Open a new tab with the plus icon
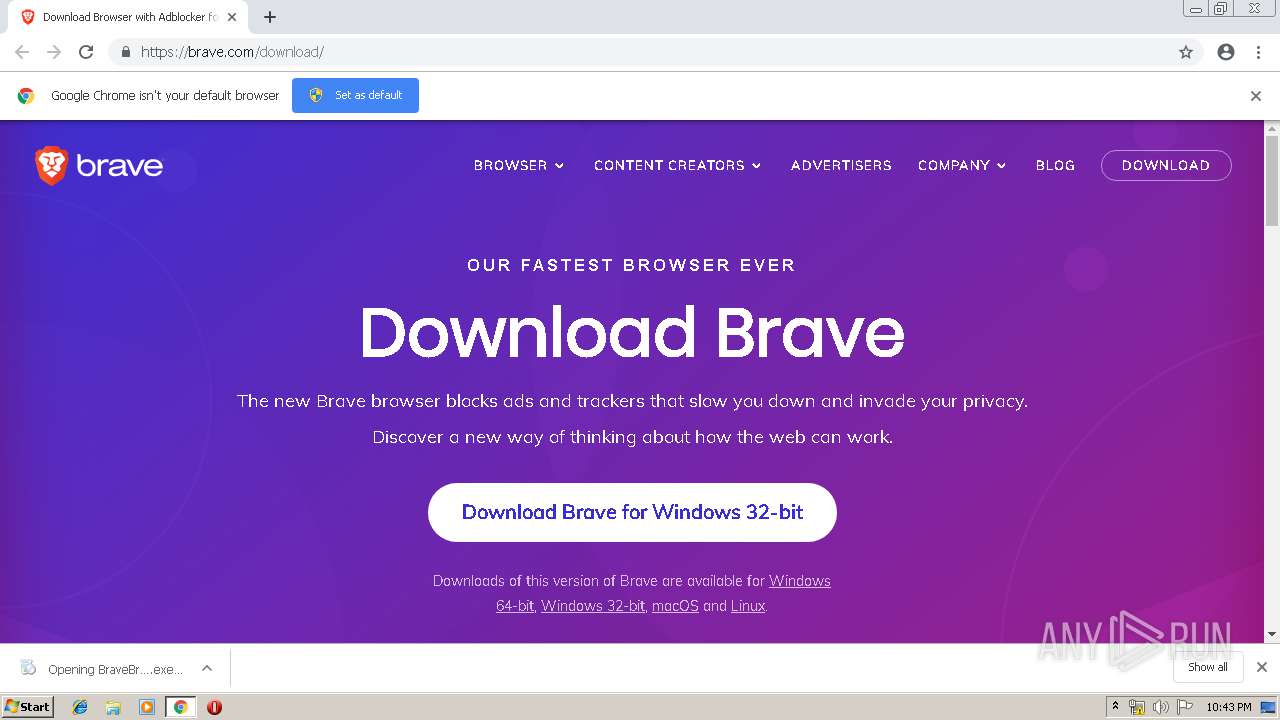This screenshot has width=1280, height=720. tap(270, 17)
